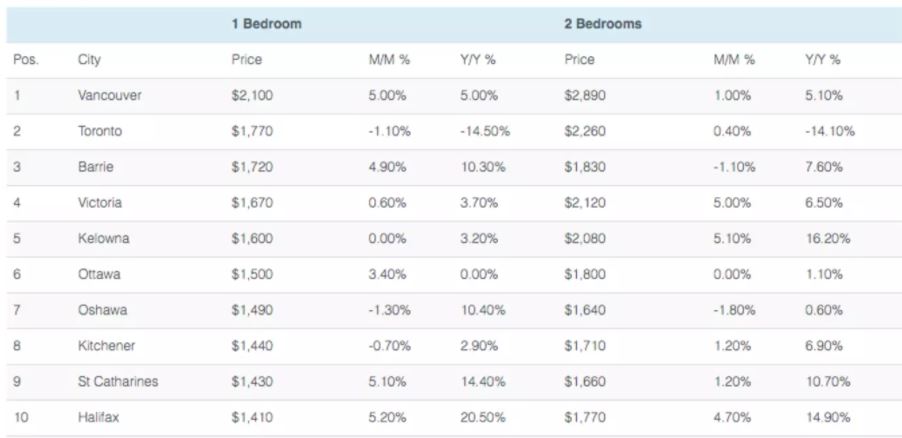The image size is (902, 438).
Task: Select Ottawa in the table
Action: click(99, 275)
